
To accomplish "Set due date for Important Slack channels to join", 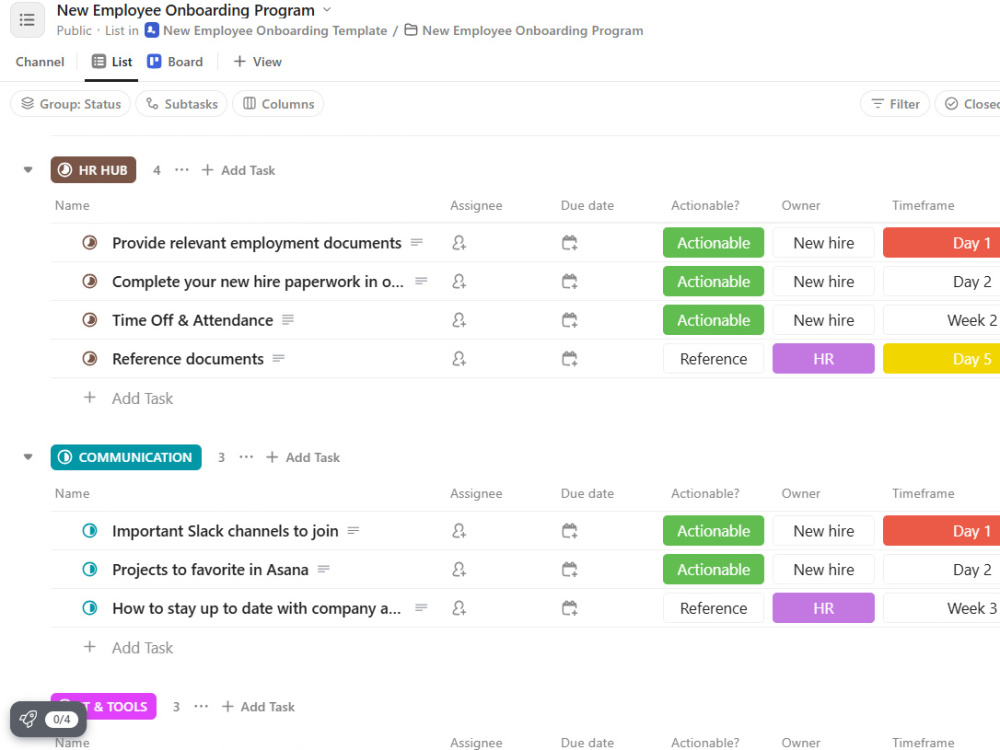I will (x=570, y=531).
